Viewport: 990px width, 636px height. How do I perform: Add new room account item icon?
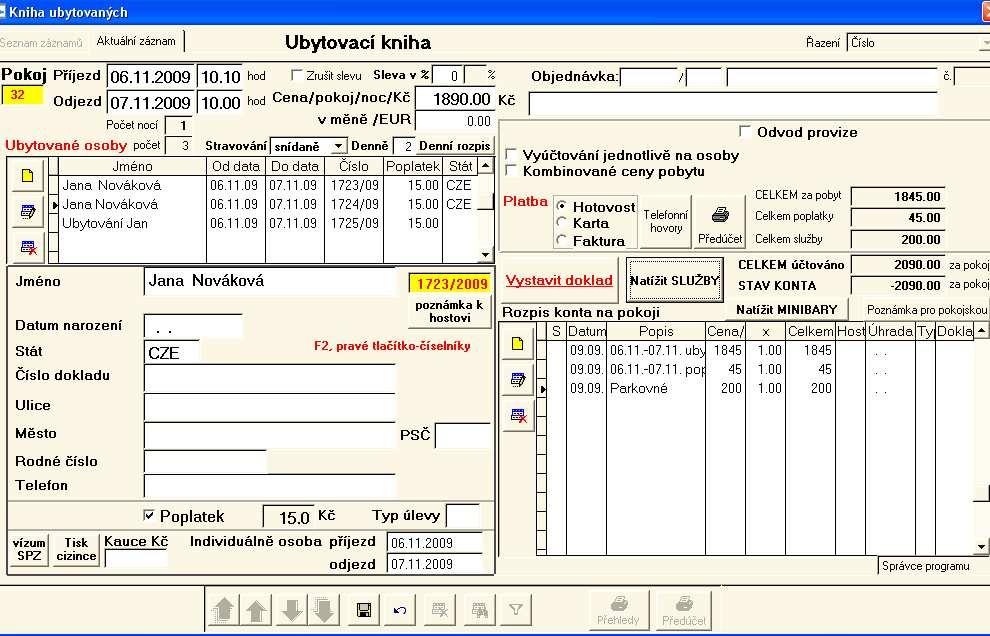click(518, 344)
